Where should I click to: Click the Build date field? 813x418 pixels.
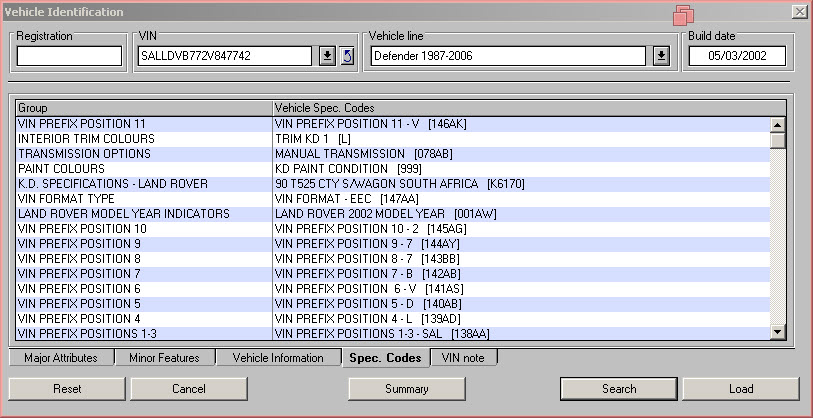(x=737, y=56)
